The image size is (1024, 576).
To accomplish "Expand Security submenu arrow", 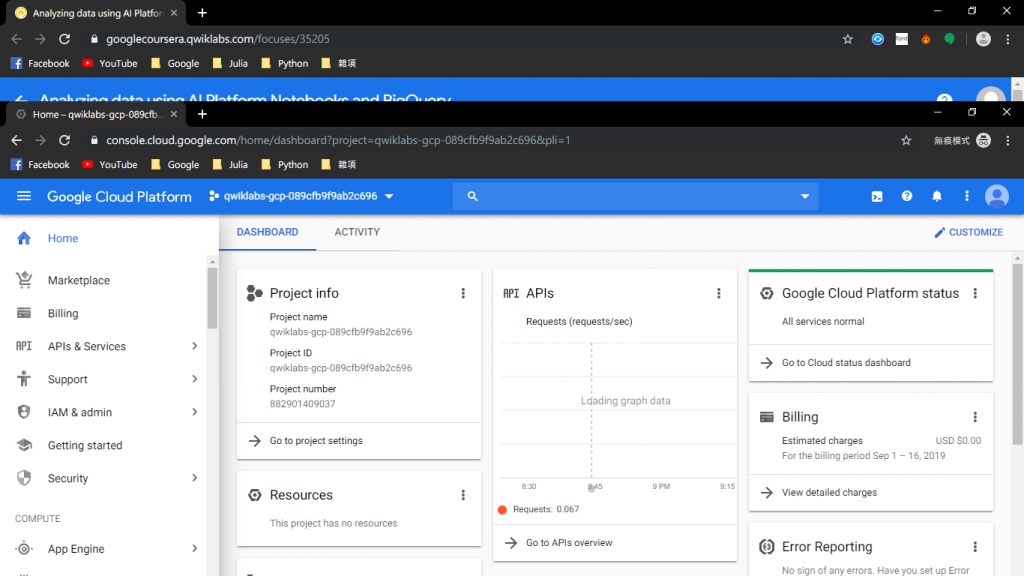I will click(195, 478).
